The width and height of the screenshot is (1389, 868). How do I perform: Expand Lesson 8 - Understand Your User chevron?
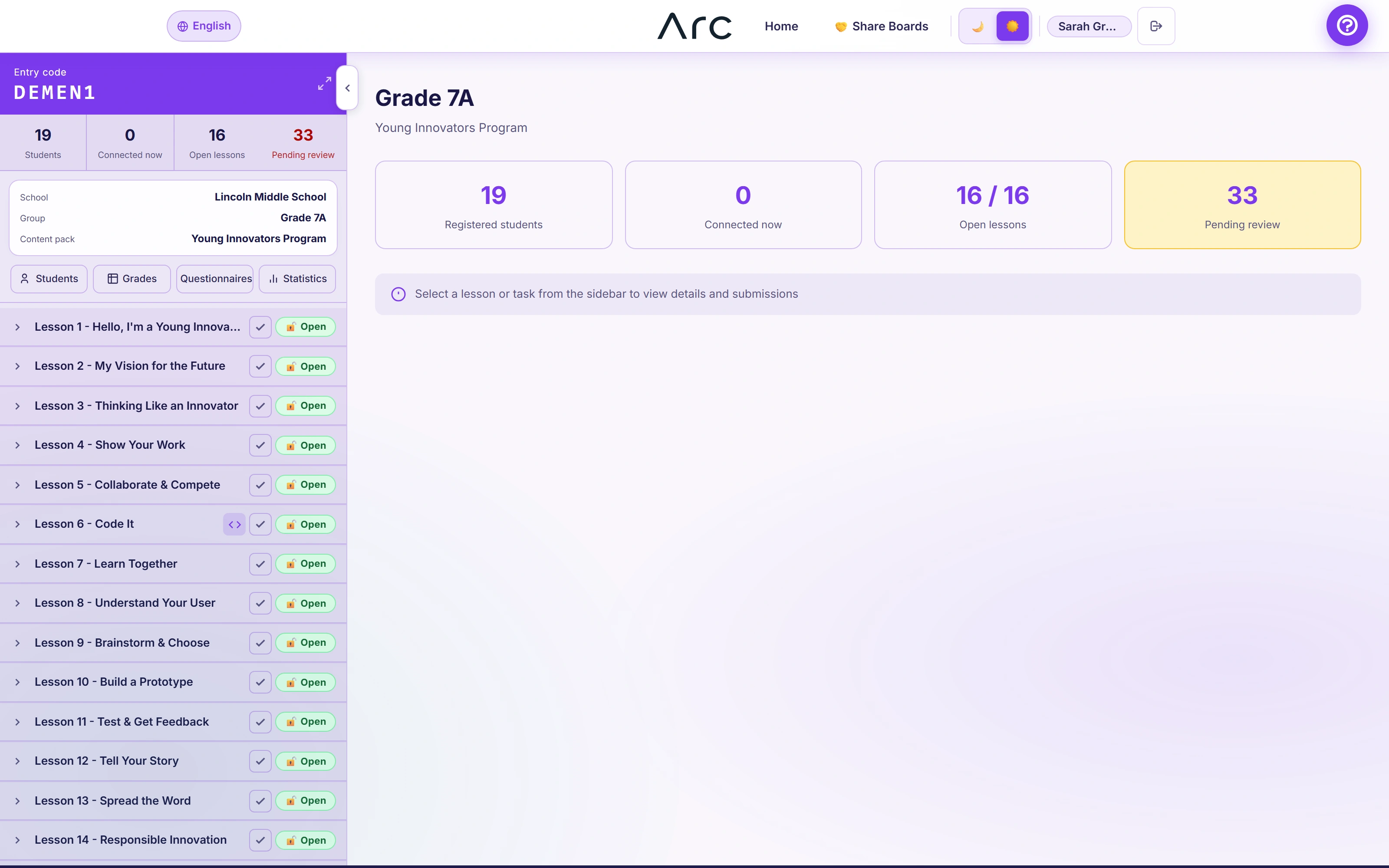[x=18, y=603]
